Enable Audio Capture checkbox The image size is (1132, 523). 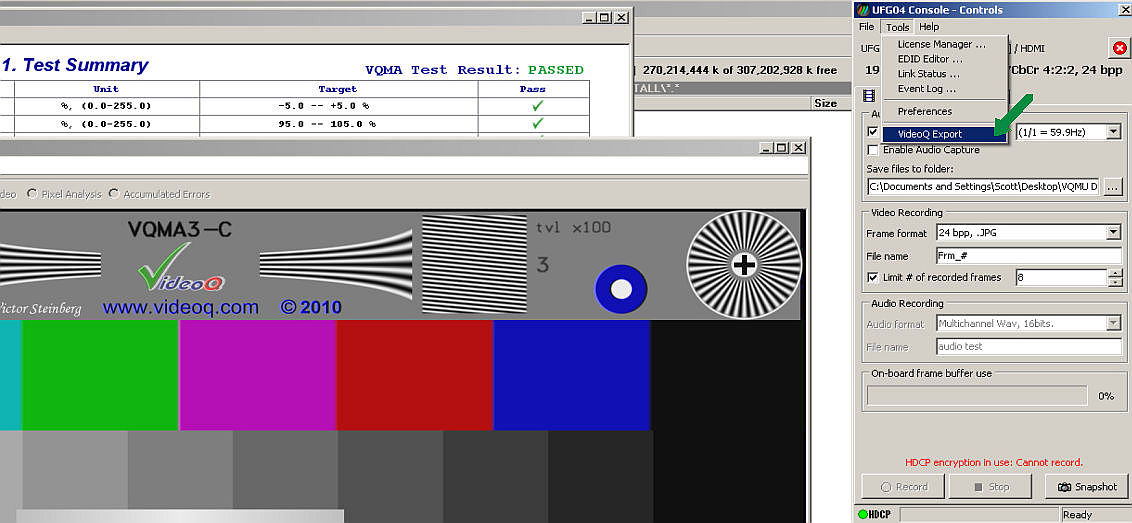(x=873, y=150)
